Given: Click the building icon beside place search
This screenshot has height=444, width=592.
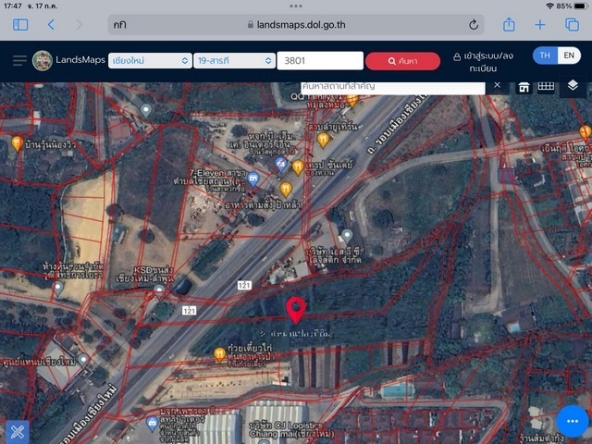Looking at the screenshot, I should [x=524, y=87].
